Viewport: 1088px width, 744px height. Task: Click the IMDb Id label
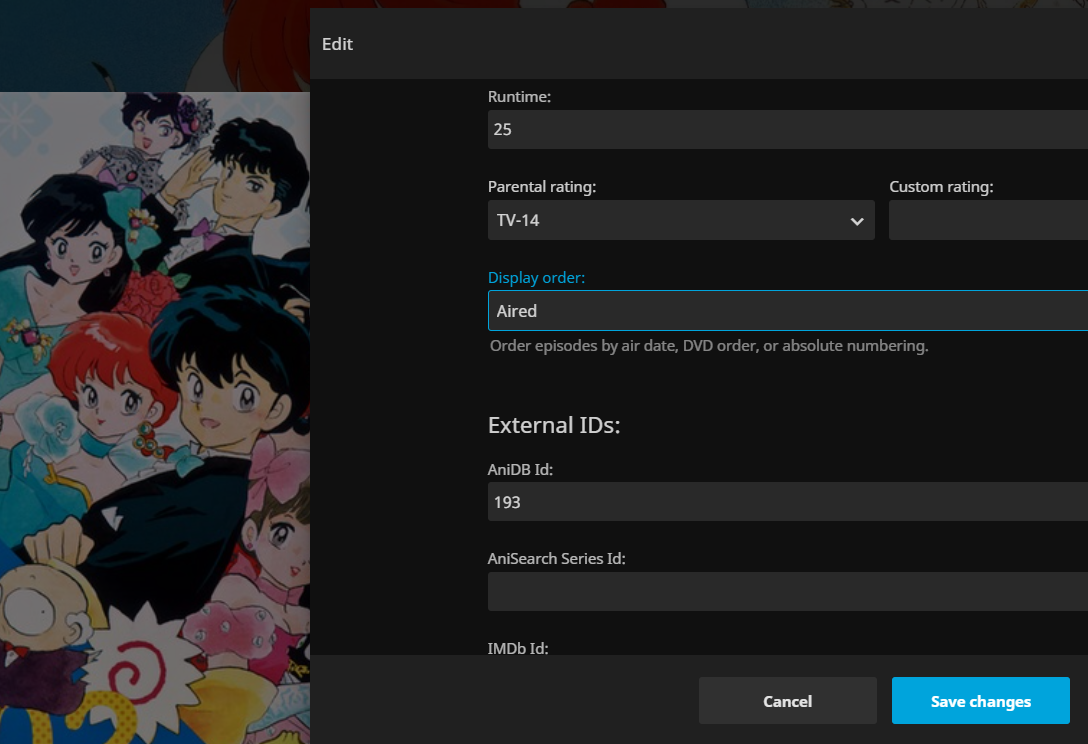click(x=518, y=648)
